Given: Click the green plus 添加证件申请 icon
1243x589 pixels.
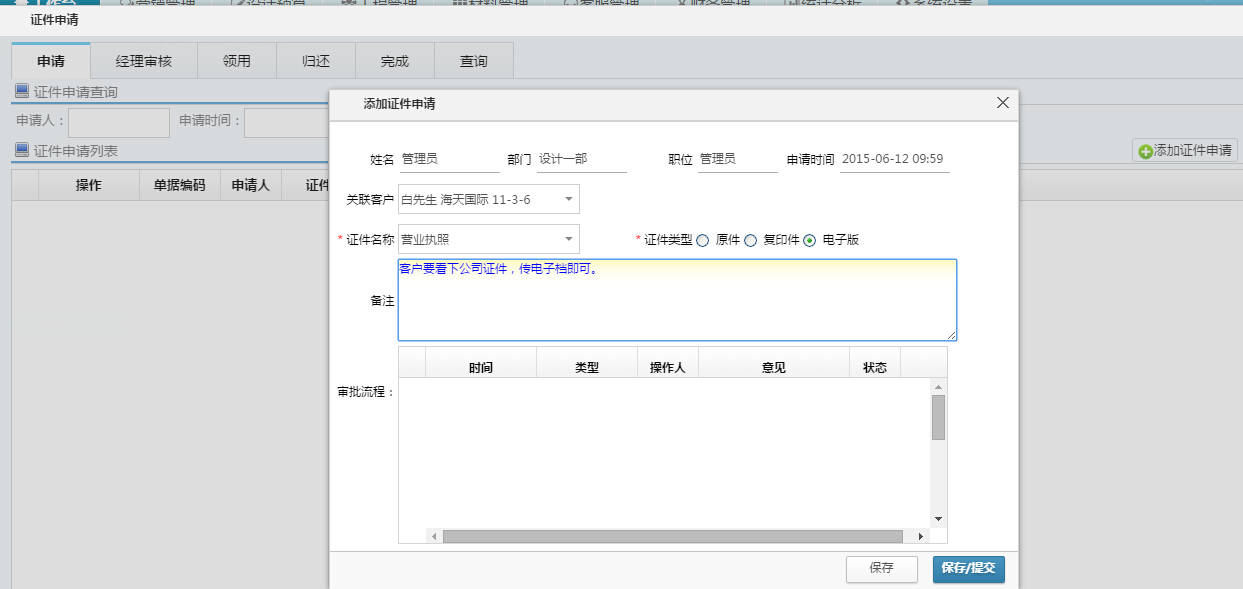Looking at the screenshot, I should tap(1147, 152).
